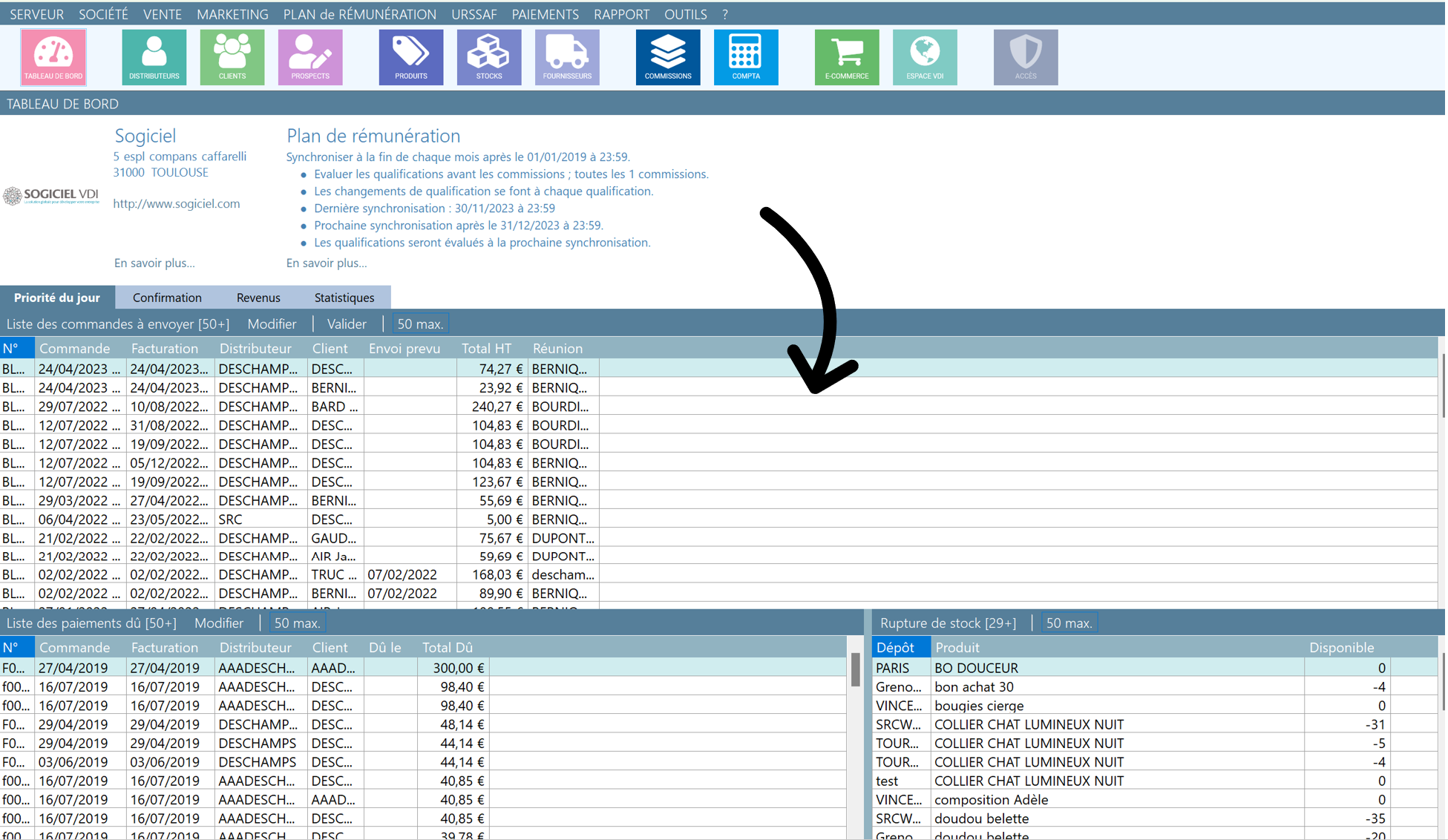1448x840 pixels.
Task: Click Modifier in paiements list
Action: [218, 622]
